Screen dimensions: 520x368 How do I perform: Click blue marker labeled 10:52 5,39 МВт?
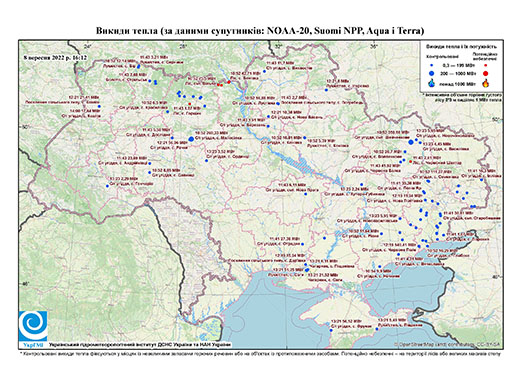[304, 137]
